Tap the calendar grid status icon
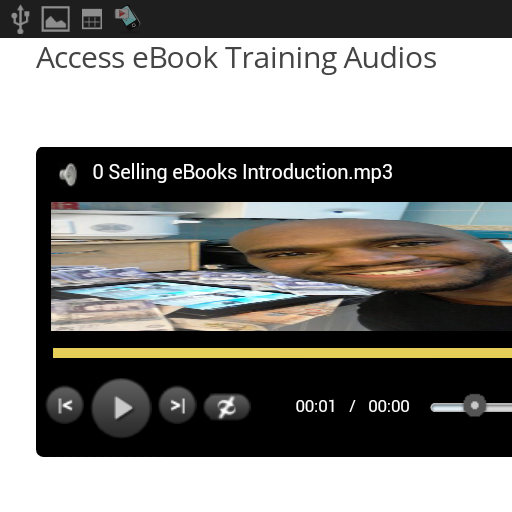This screenshot has height=512, width=512. 92,19
